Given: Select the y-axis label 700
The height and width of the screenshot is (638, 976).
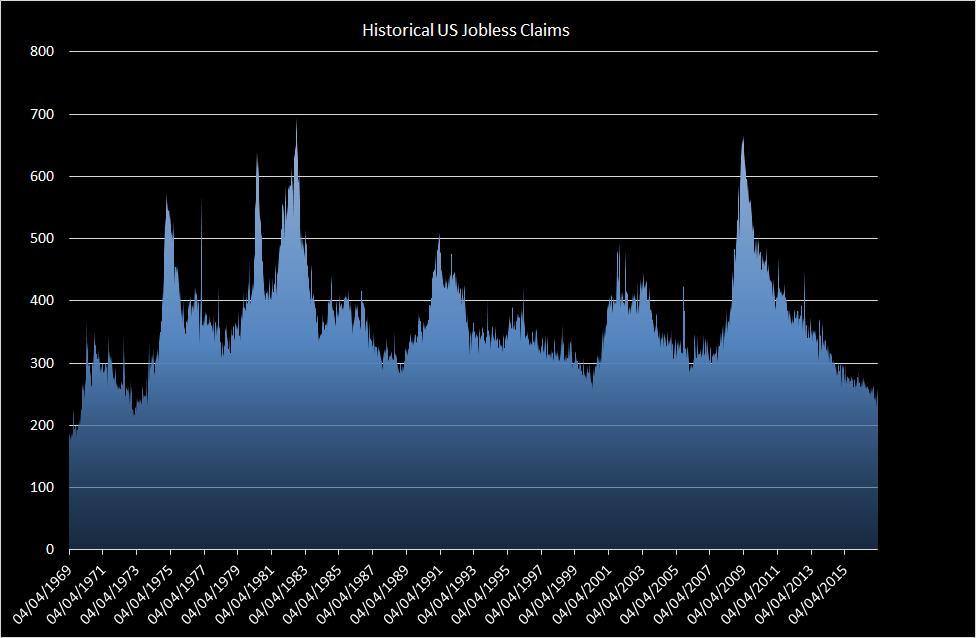Looking at the screenshot, I should pos(42,115).
